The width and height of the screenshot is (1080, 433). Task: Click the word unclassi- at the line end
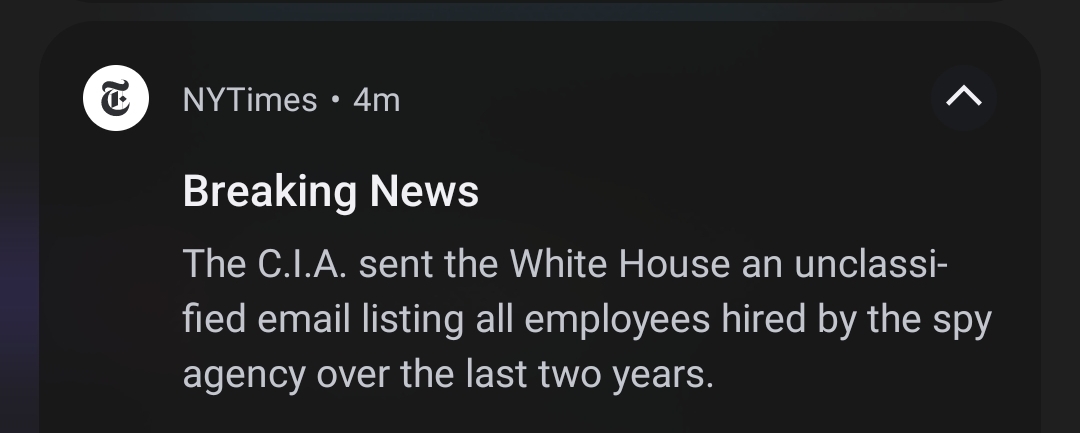pos(871,264)
